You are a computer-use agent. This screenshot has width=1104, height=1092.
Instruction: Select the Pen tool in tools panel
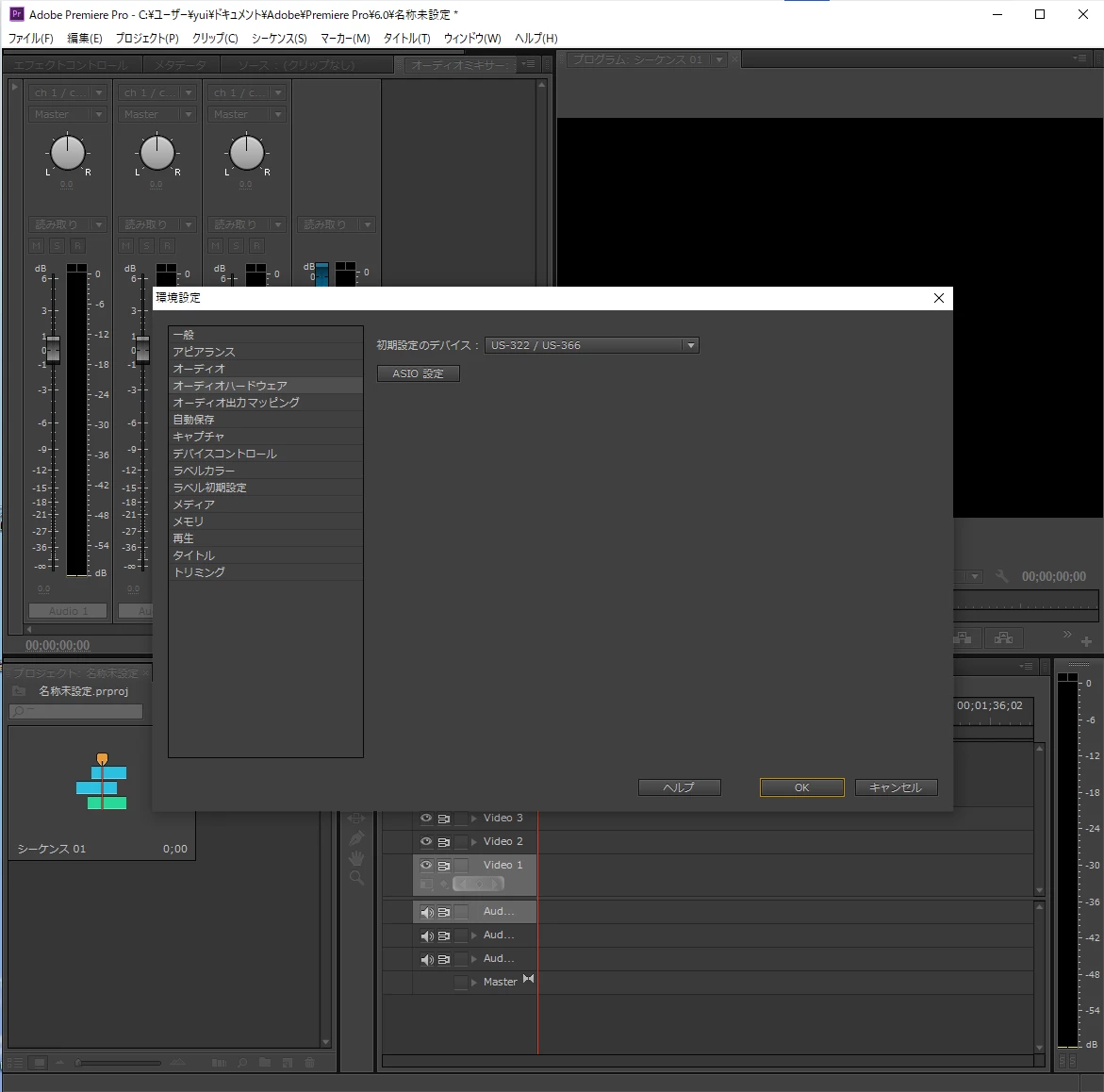(356, 837)
